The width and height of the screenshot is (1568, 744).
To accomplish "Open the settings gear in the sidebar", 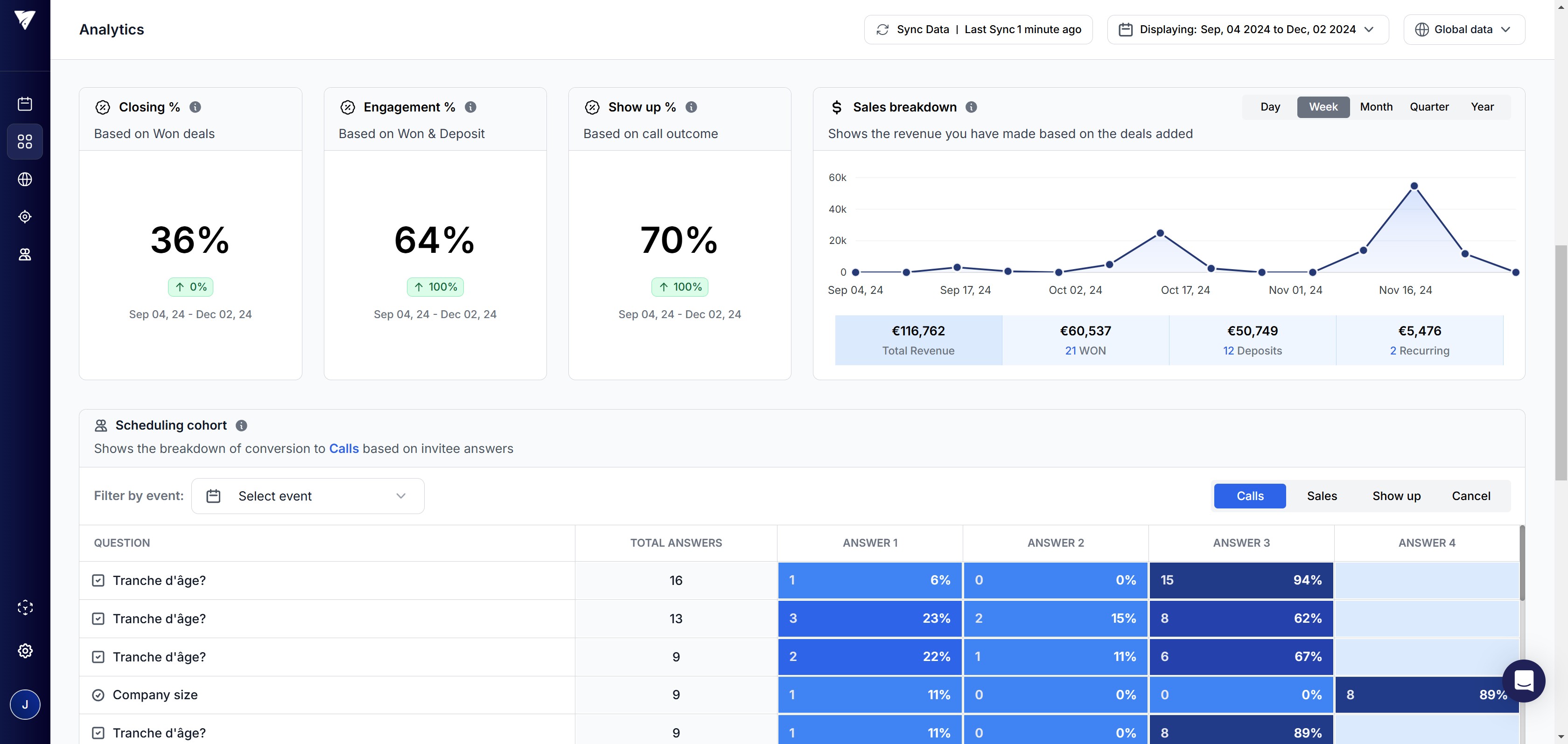I will click(x=25, y=651).
